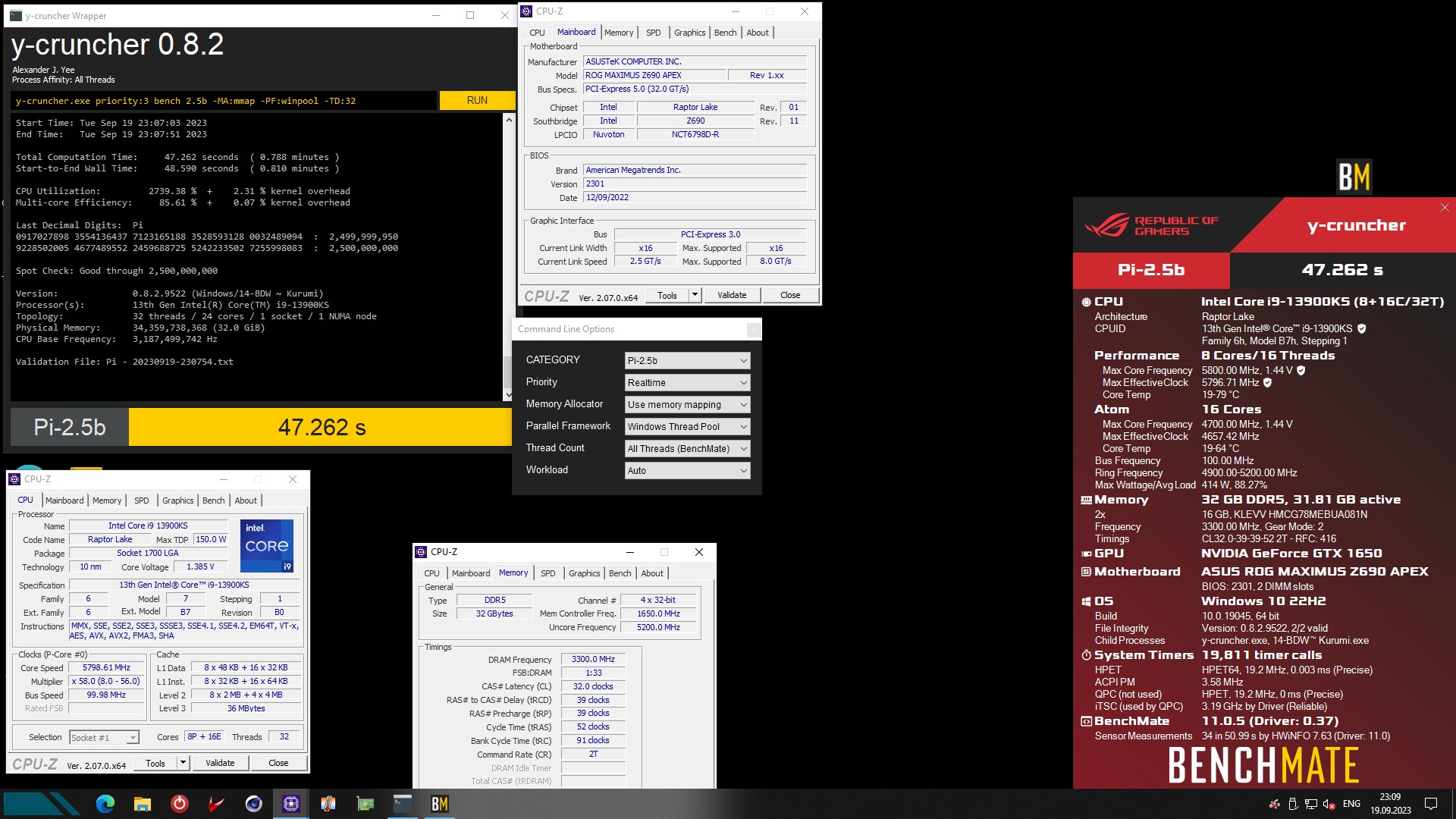The height and width of the screenshot is (819, 1456).
Task: Open the red molecule tray icon
Action: point(1275,804)
